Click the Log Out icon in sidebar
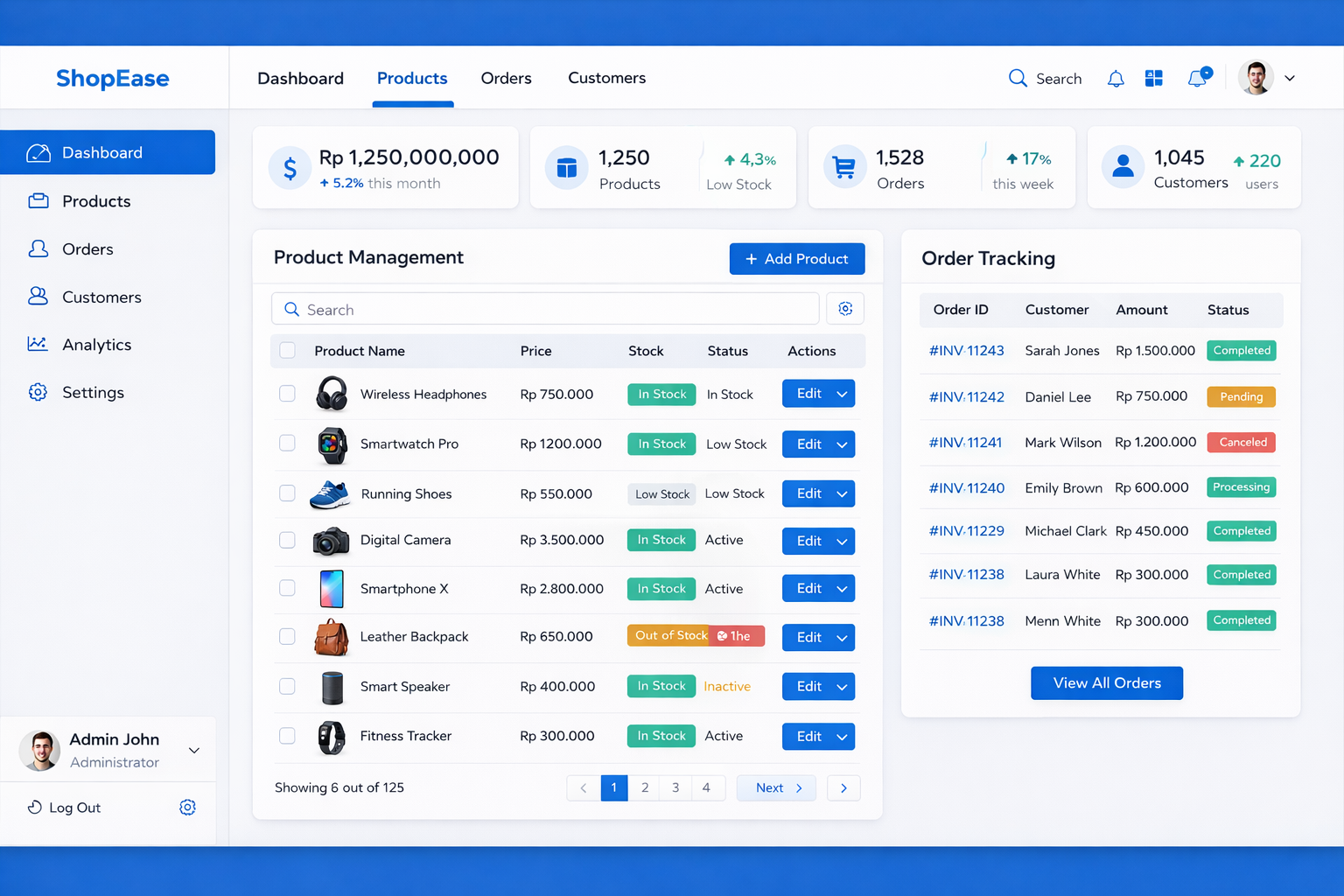This screenshot has width=1344, height=896. coord(35,808)
